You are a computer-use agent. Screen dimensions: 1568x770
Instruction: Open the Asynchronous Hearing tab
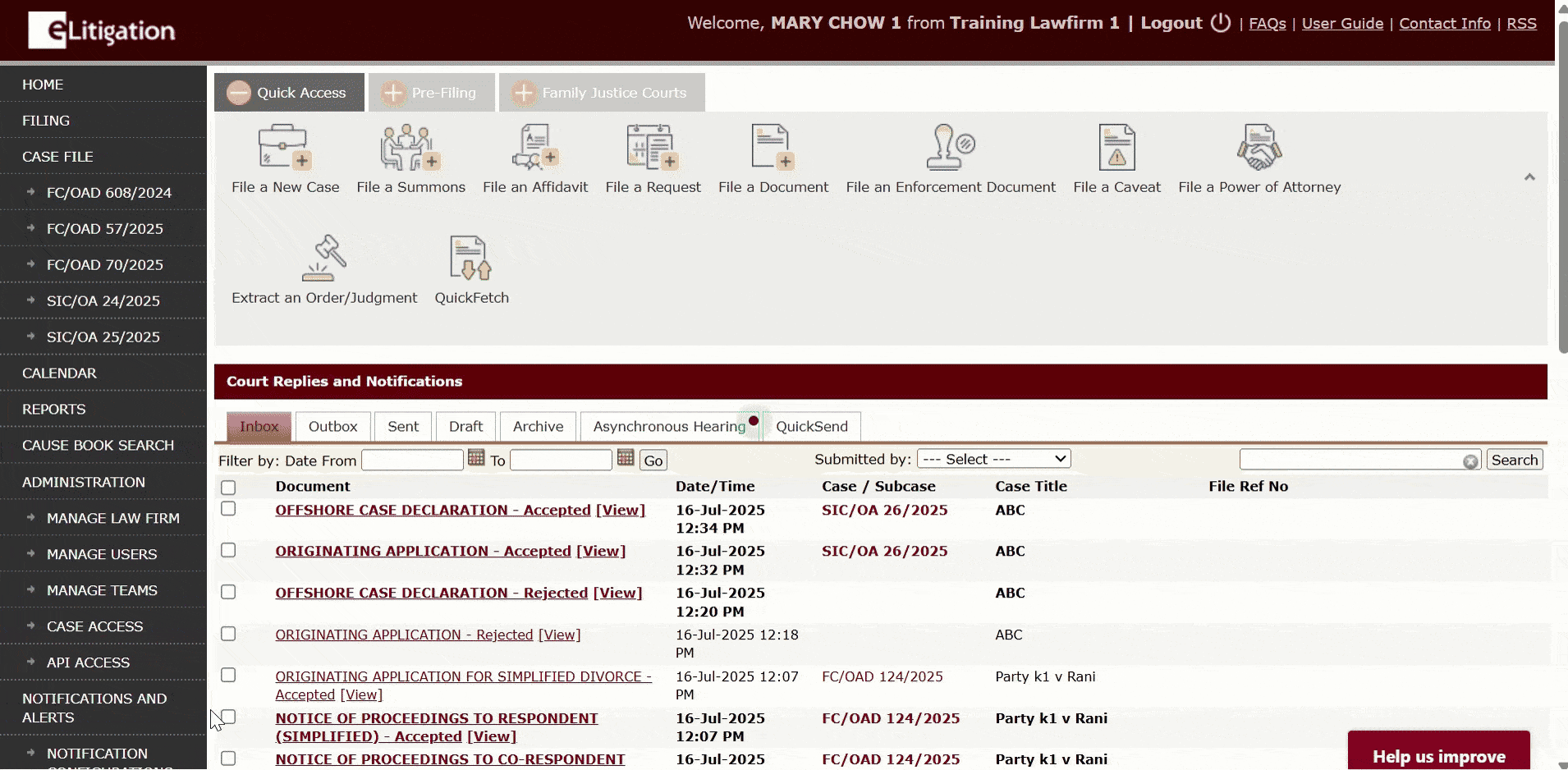[669, 427]
